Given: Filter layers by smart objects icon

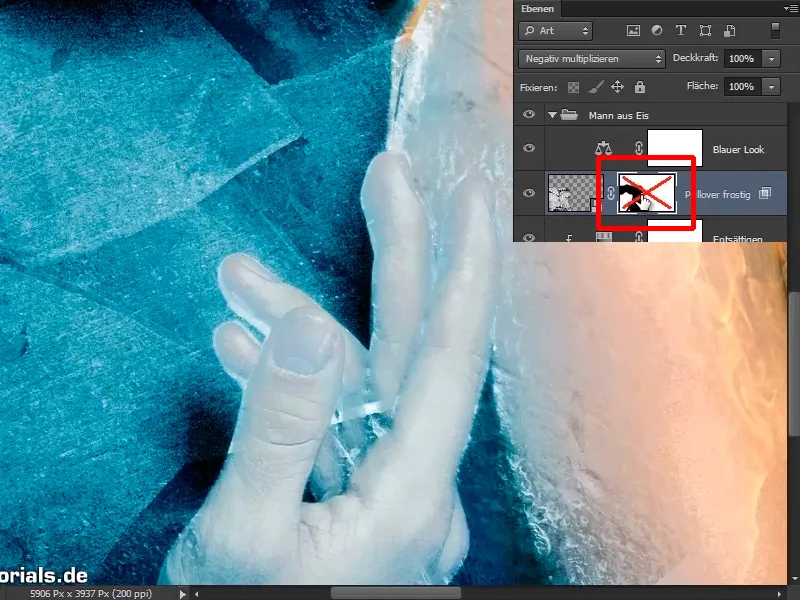Looking at the screenshot, I should pos(730,31).
